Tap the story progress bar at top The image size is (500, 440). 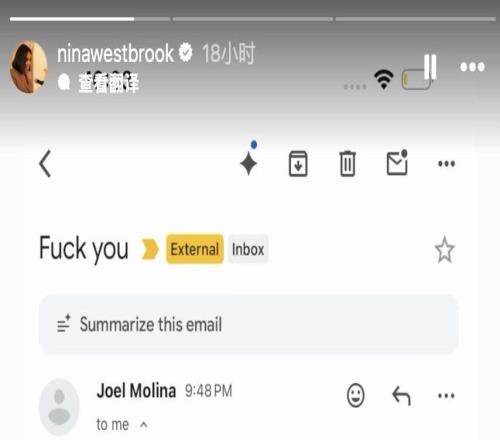[x=253, y=19]
